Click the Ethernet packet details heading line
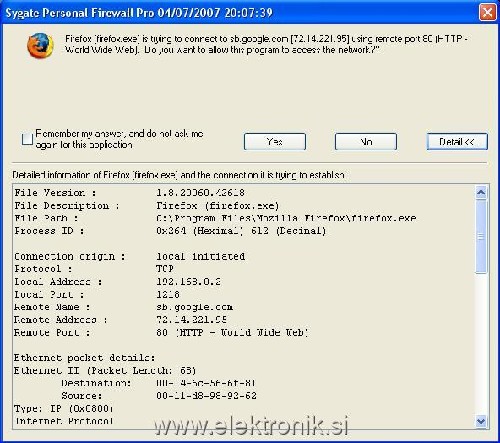The image size is (500, 443). pos(84,358)
